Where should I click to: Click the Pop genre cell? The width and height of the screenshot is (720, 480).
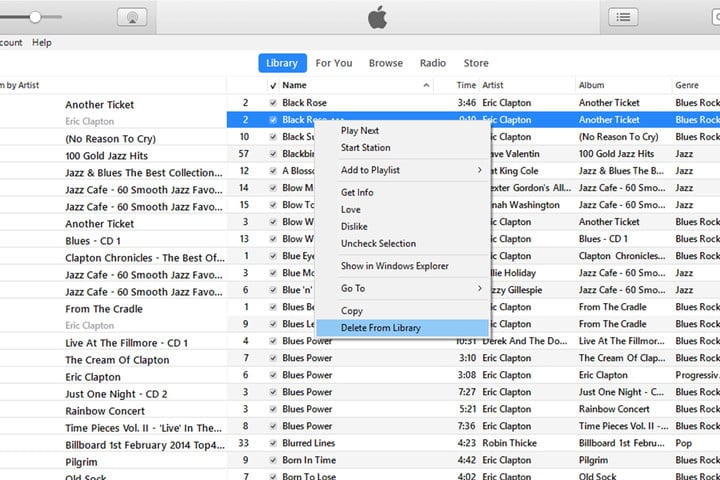point(684,443)
